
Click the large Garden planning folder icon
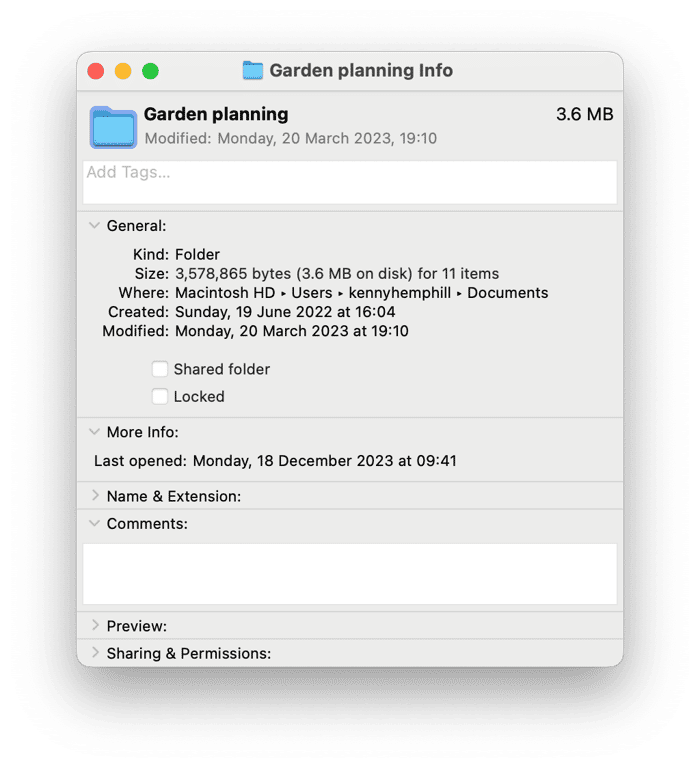(x=113, y=127)
